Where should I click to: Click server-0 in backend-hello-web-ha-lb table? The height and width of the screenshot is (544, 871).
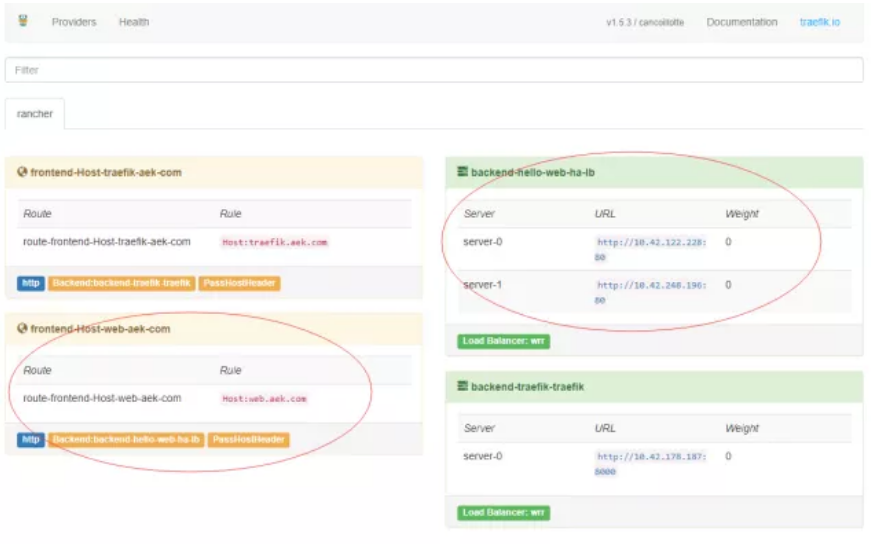tap(483, 242)
